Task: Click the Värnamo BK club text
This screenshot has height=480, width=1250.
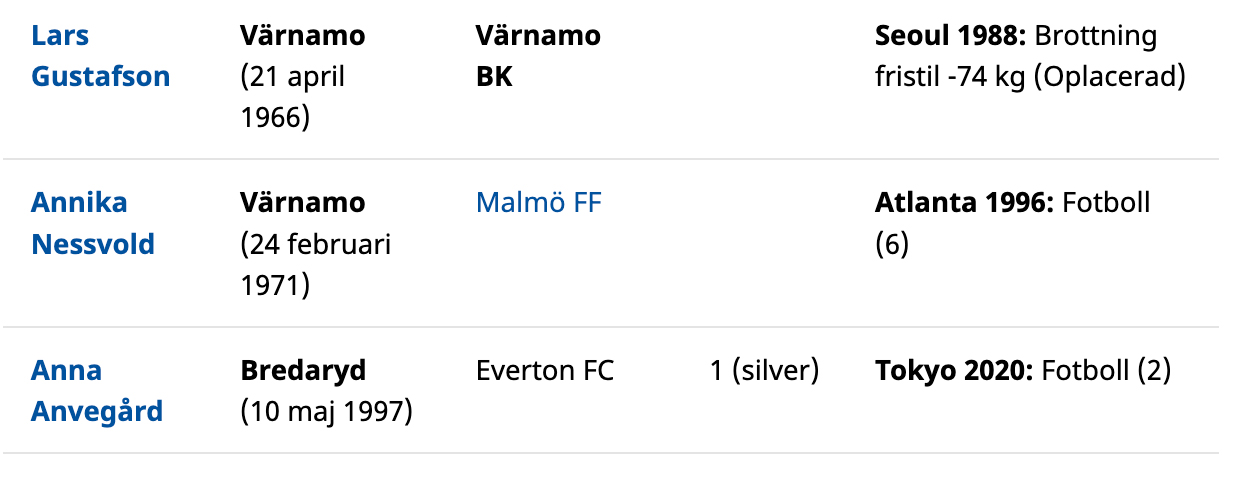Action: 538,56
